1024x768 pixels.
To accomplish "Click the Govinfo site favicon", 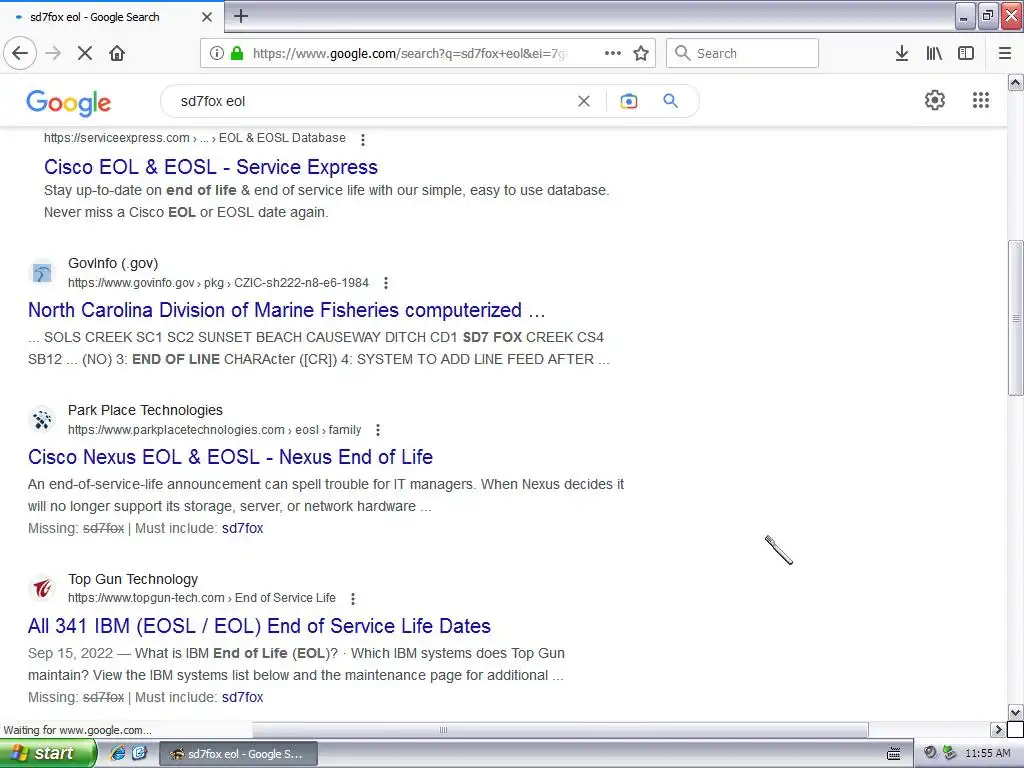I will pos(42,272).
